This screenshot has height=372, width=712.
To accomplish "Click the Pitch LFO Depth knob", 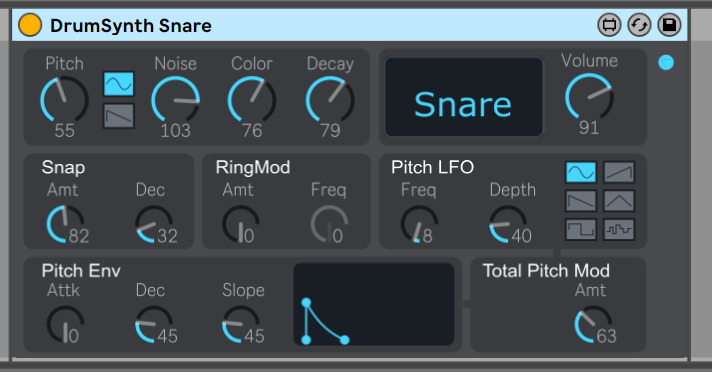I will point(508,224).
